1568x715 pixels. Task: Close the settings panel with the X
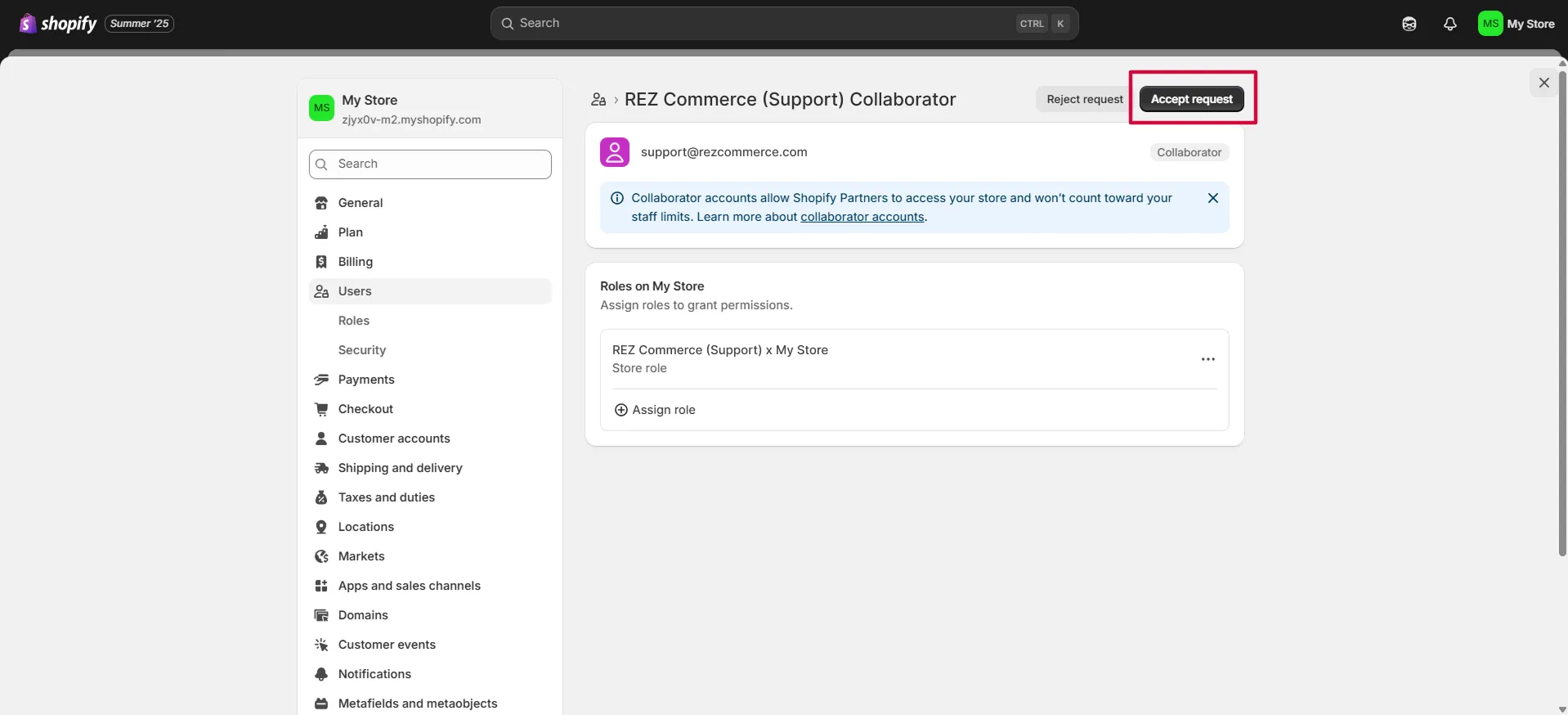pyautogui.click(x=1543, y=83)
